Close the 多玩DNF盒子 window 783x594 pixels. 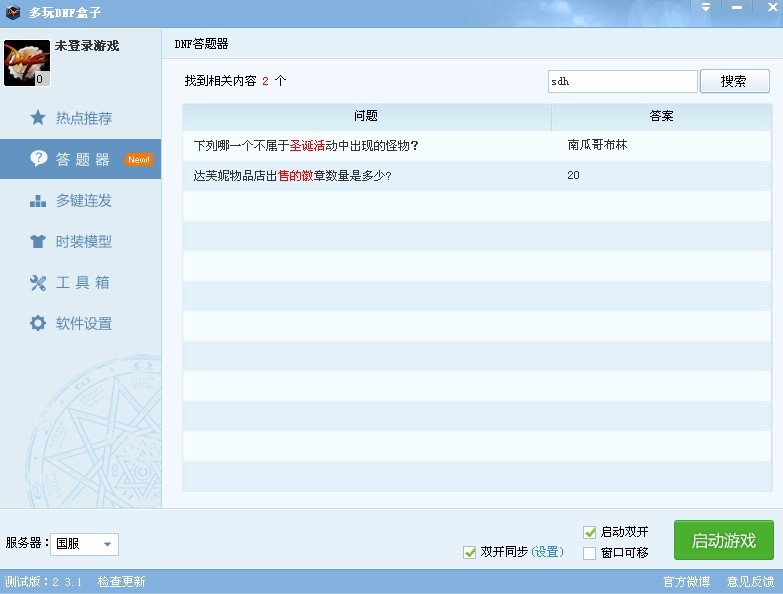tap(772, 7)
